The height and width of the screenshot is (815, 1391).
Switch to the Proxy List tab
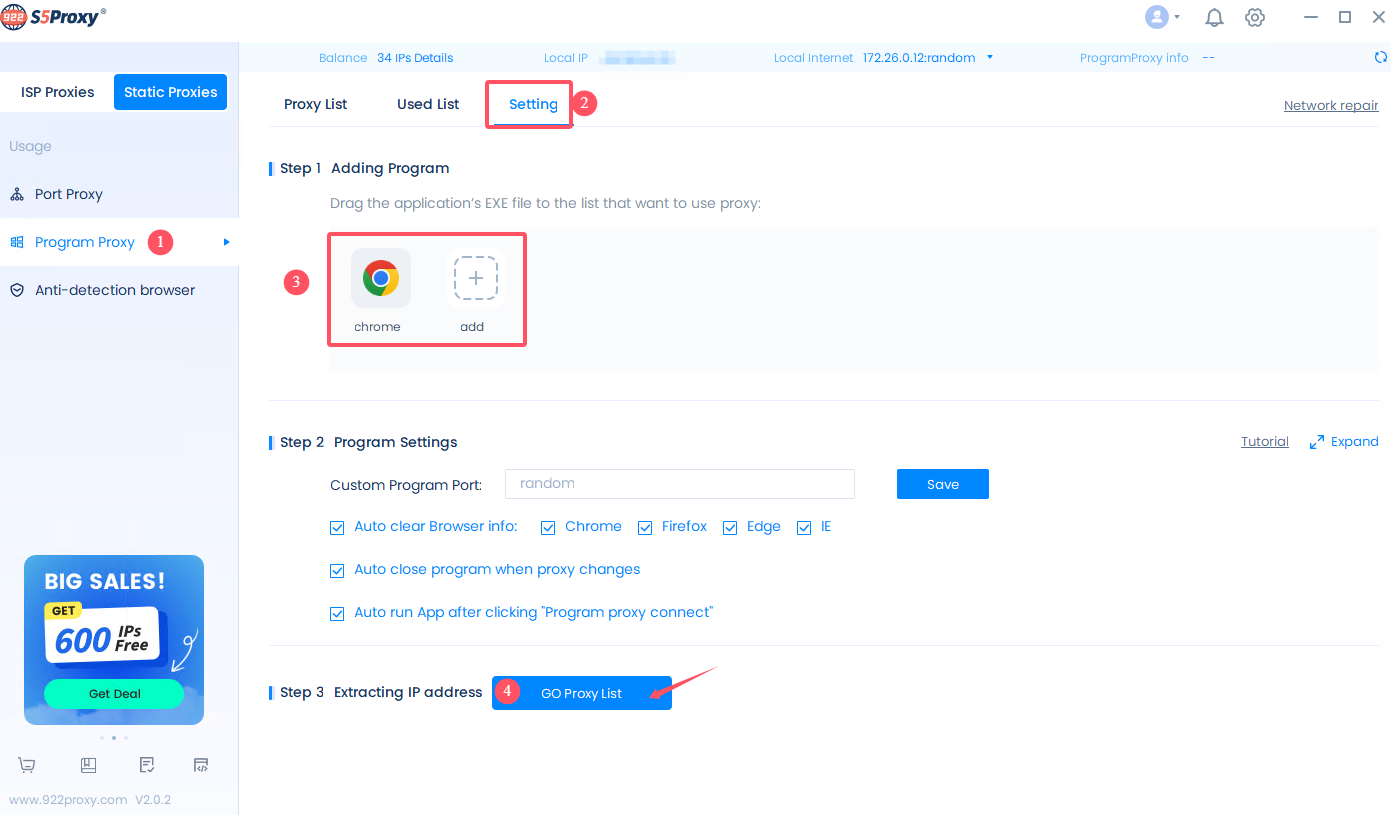[315, 104]
